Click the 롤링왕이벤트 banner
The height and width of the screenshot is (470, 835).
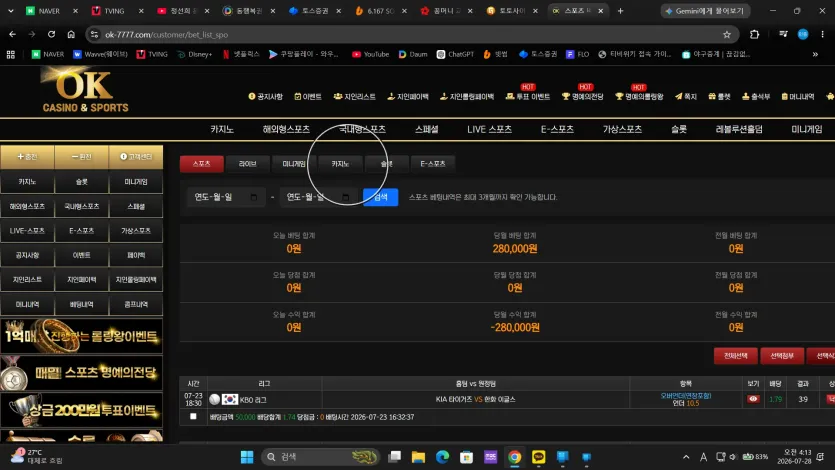click(x=81, y=336)
